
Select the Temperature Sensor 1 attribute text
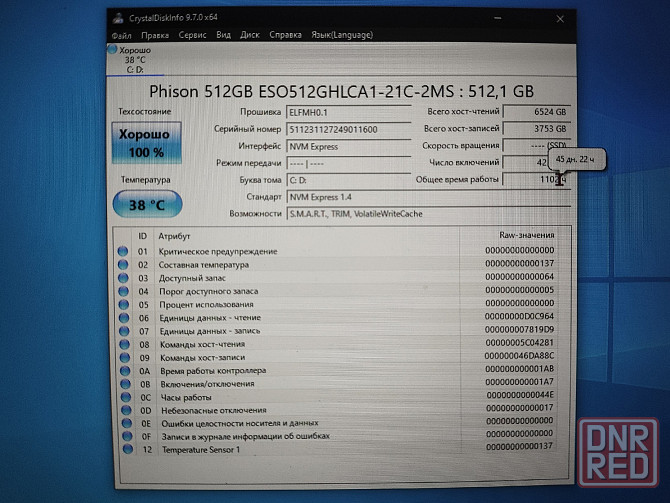[201, 450]
